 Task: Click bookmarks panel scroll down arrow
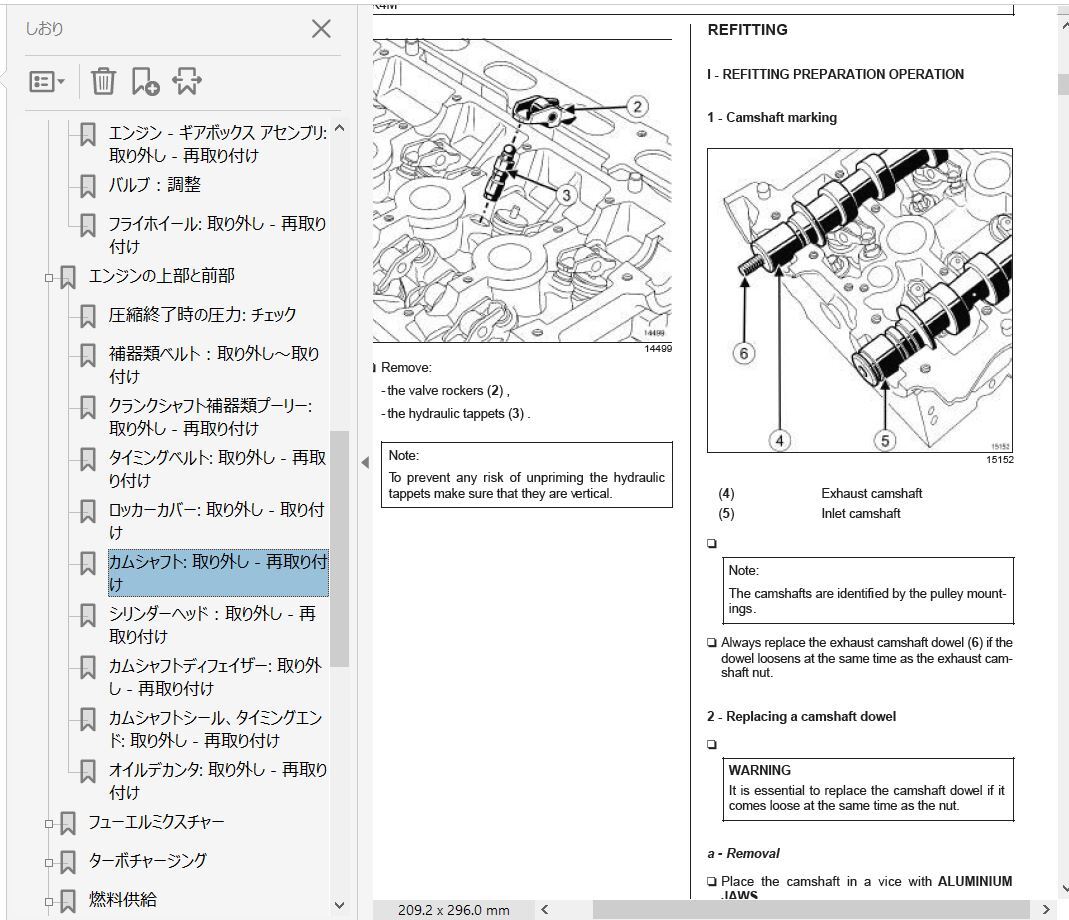click(340, 906)
